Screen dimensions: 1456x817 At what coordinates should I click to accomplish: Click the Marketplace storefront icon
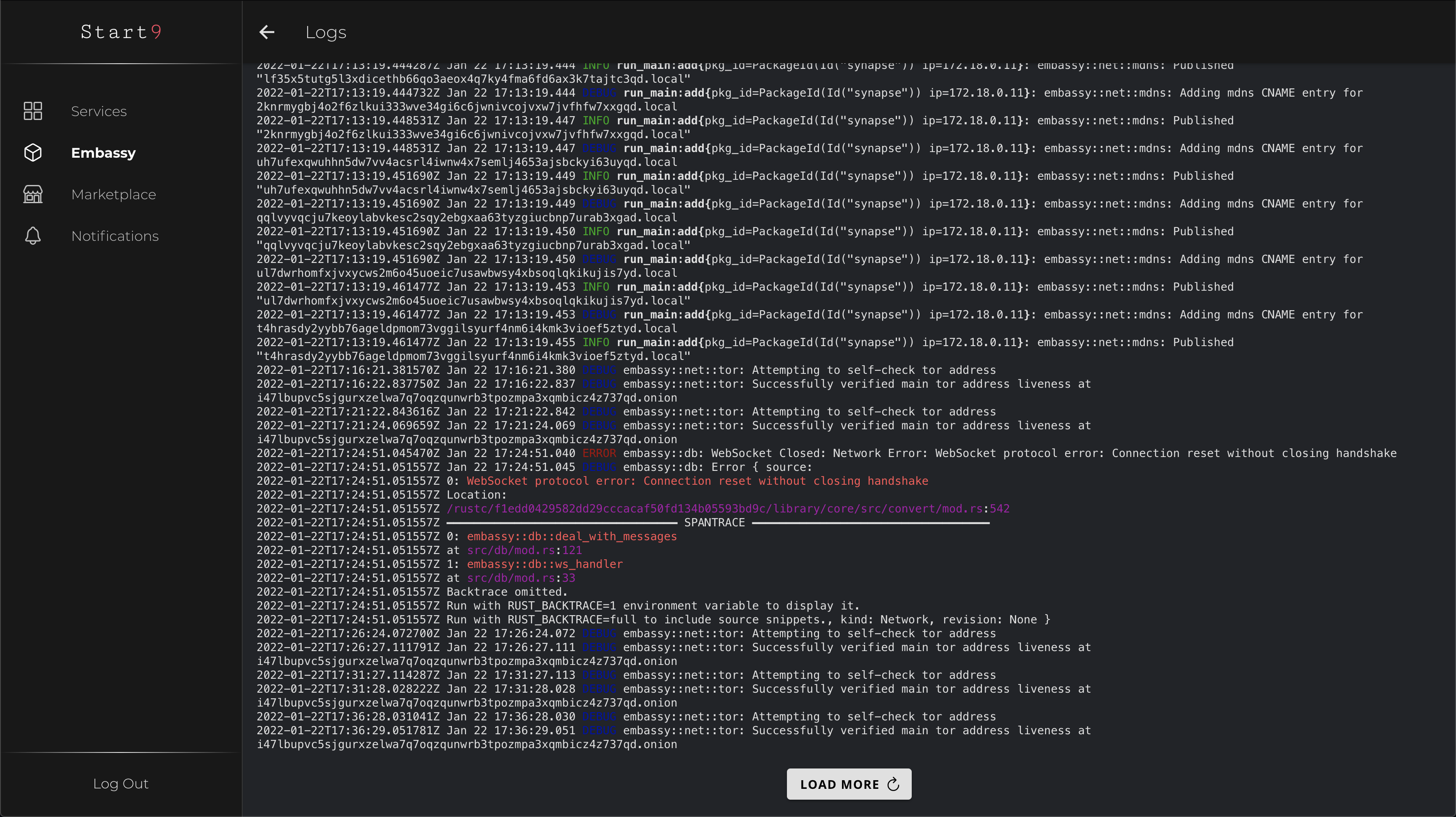tap(33, 195)
